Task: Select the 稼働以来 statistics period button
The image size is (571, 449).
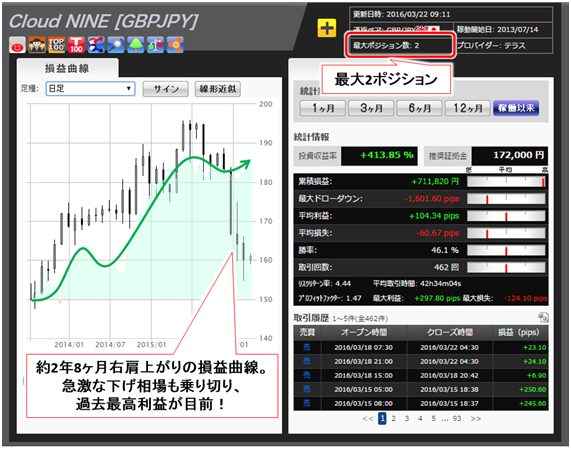Action: tap(516, 108)
